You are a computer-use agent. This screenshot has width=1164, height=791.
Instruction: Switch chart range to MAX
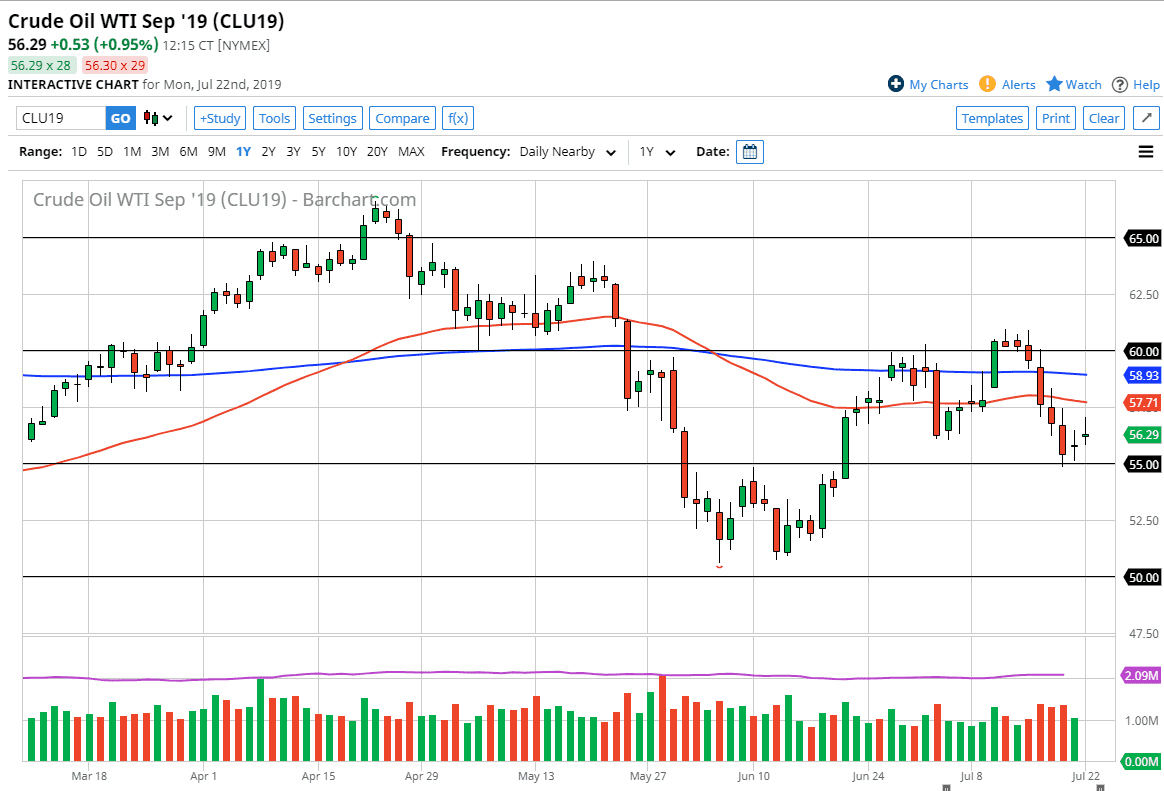click(x=411, y=151)
